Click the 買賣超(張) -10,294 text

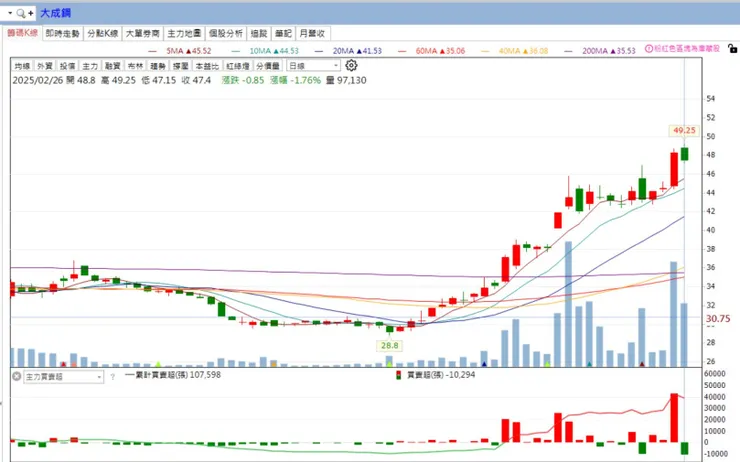441,375
